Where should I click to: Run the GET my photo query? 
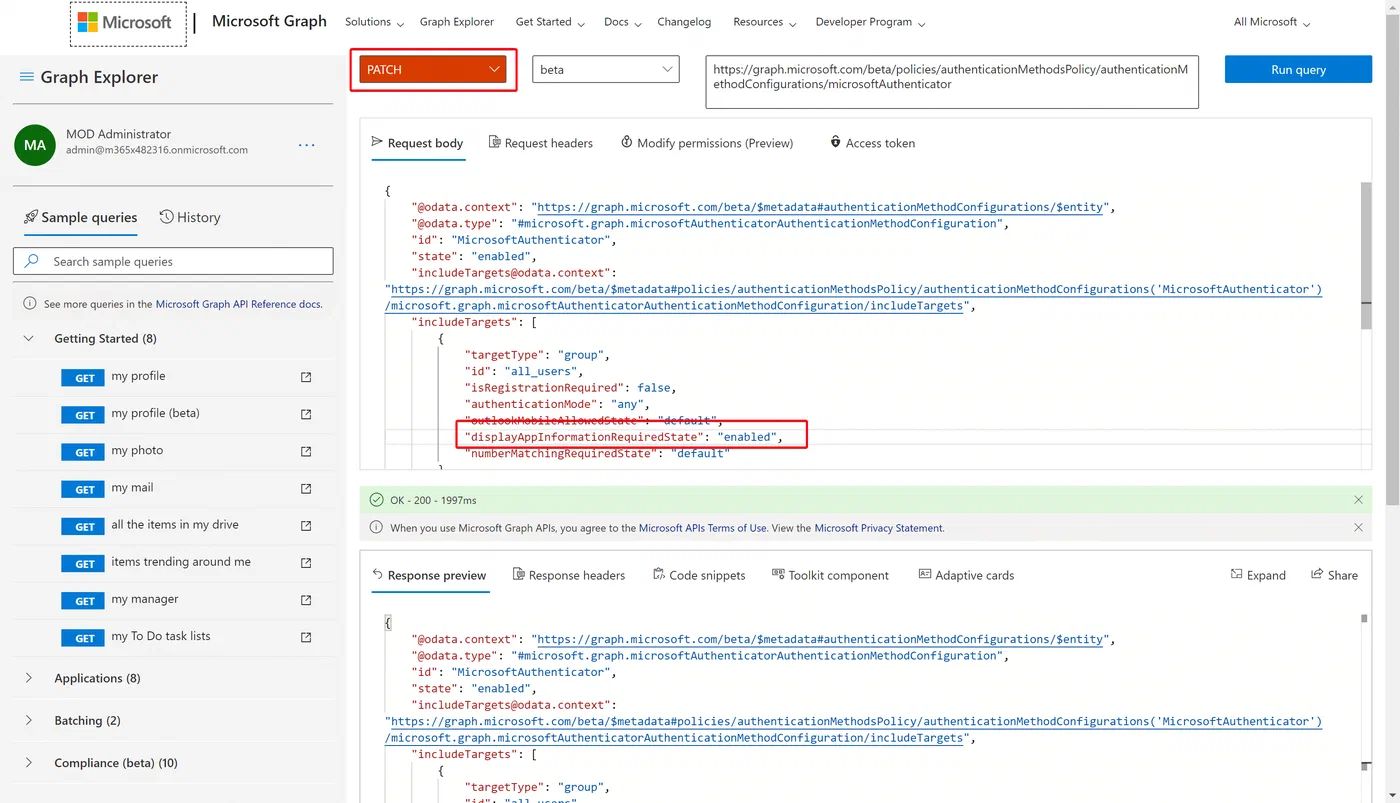tap(85, 452)
